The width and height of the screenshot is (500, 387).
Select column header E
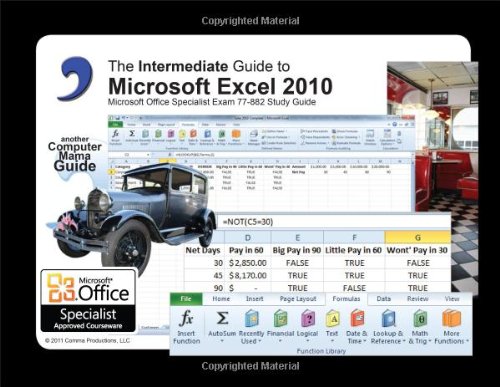pyautogui.click(x=297, y=238)
